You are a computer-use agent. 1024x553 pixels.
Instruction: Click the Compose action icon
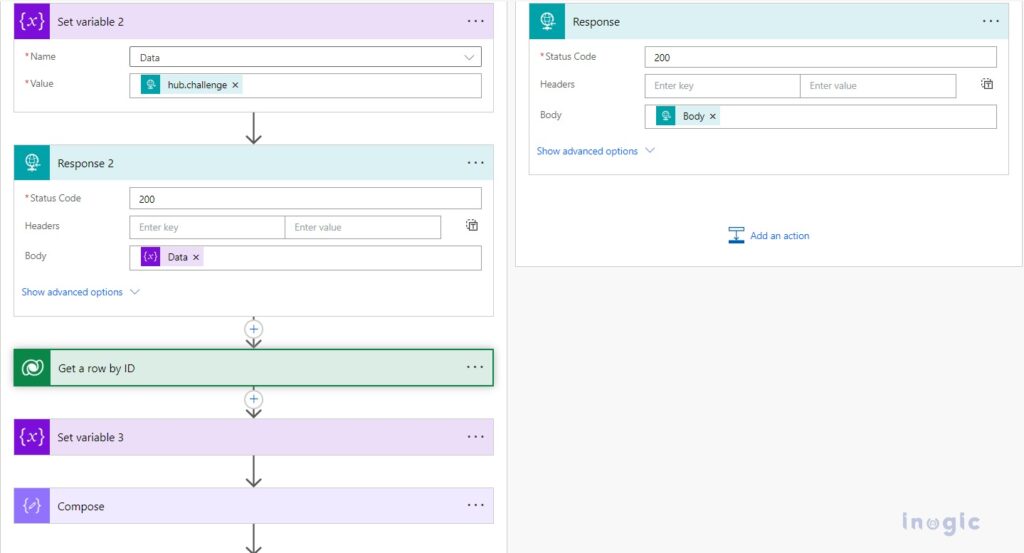32,506
